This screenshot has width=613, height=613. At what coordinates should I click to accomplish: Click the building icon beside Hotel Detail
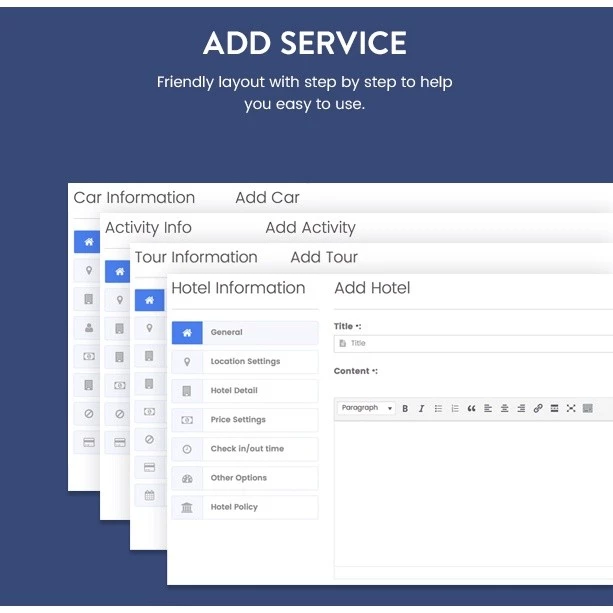(x=187, y=391)
